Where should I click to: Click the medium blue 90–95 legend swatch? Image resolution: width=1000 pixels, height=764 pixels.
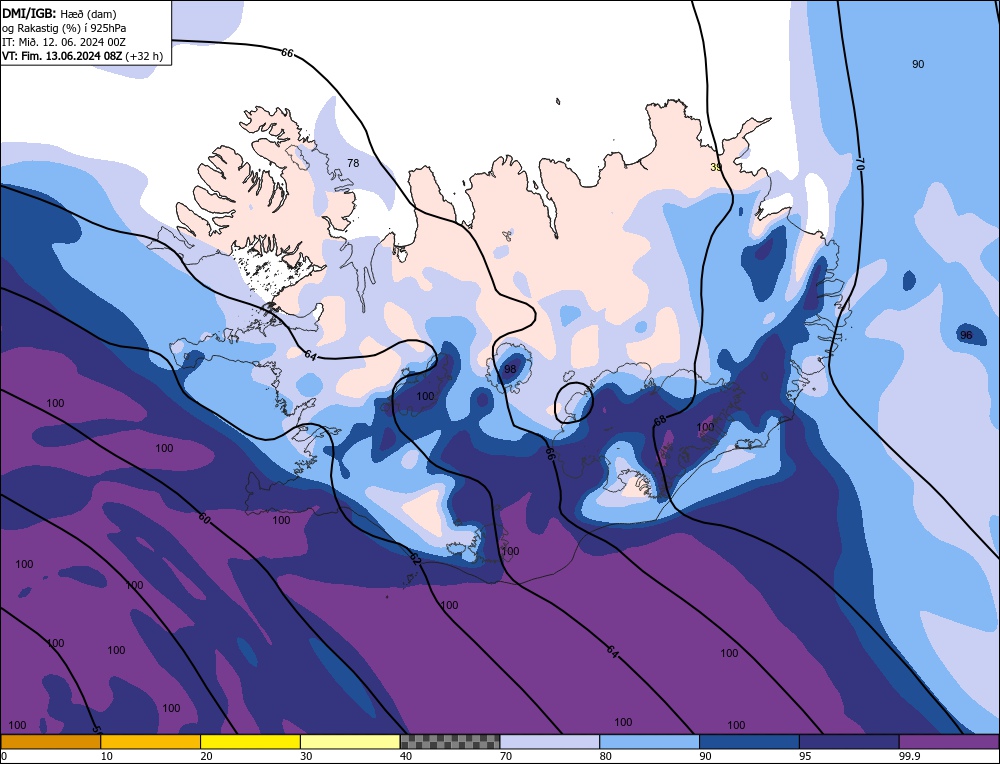pos(749,742)
